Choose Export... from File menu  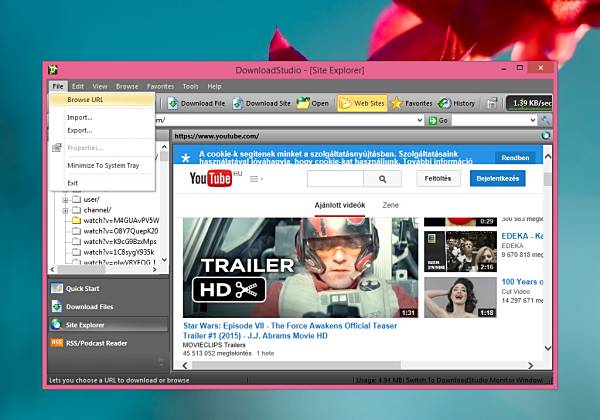pos(102,130)
